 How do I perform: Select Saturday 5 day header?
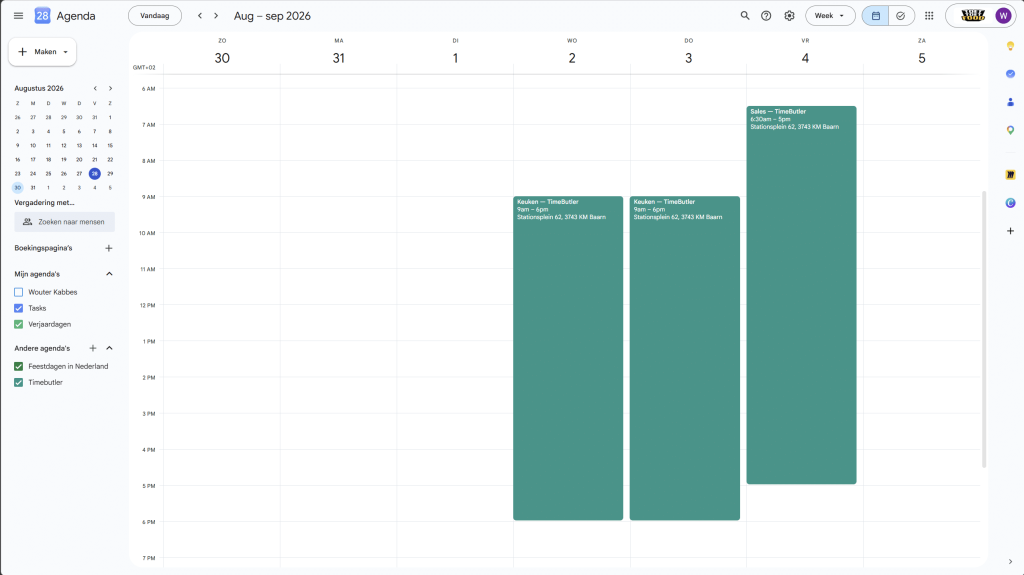tap(921, 58)
